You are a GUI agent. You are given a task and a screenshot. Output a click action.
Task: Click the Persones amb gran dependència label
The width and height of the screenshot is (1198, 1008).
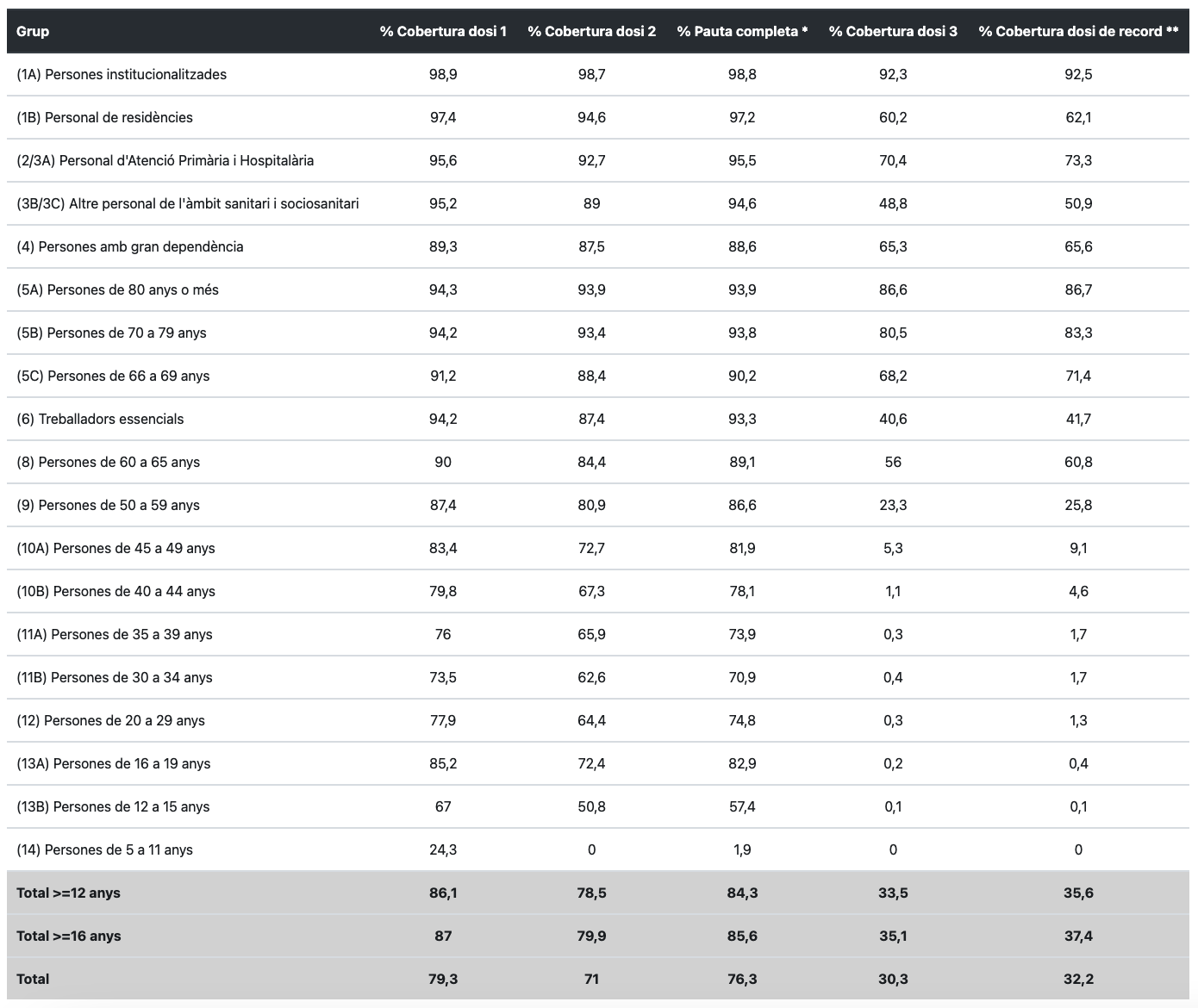[129, 246]
